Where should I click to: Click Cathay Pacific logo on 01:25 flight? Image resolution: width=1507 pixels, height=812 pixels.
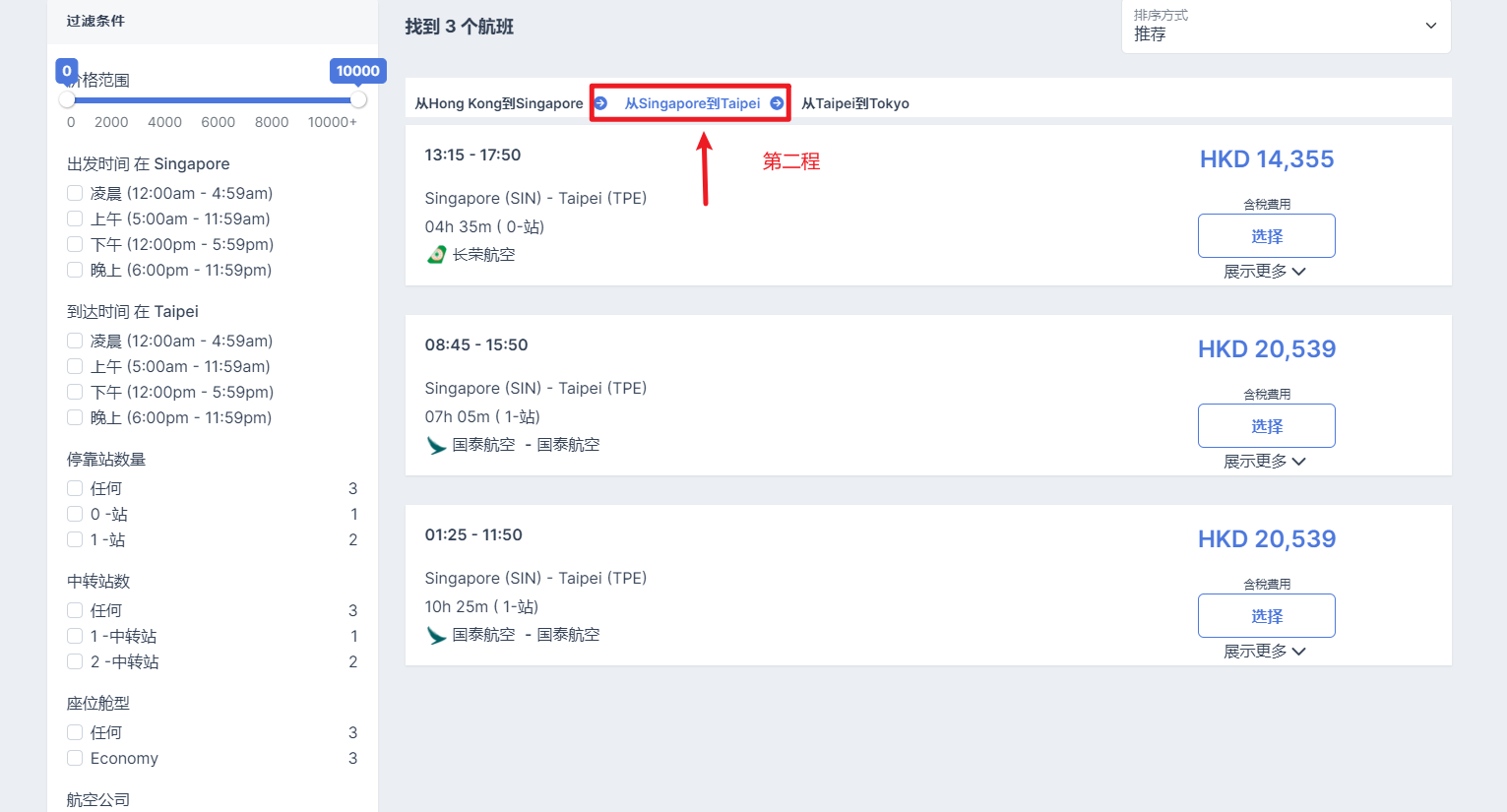(436, 635)
